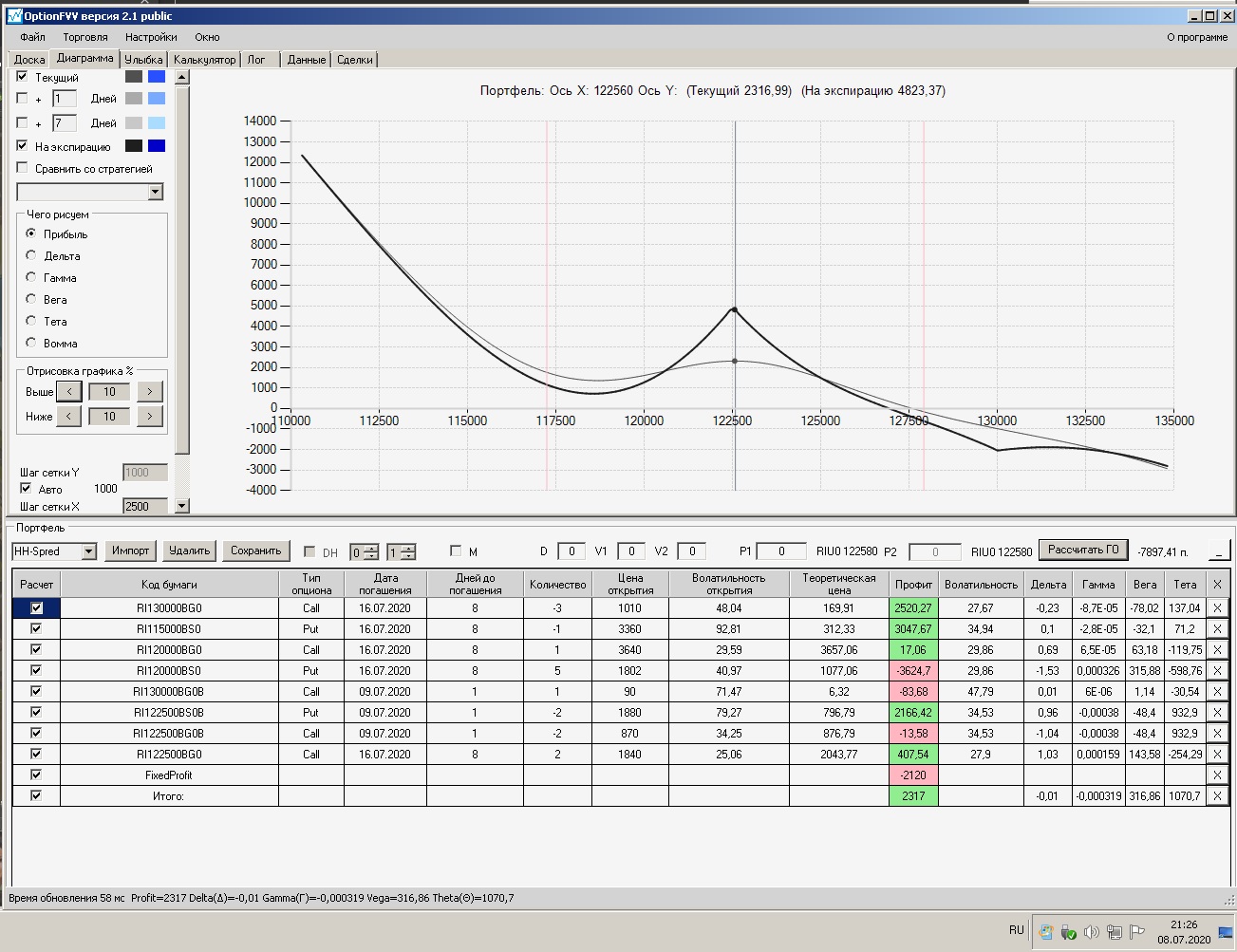The image size is (1237, 952).
Task: Click the left arrow next to Ниже value
Action: [x=68, y=417]
